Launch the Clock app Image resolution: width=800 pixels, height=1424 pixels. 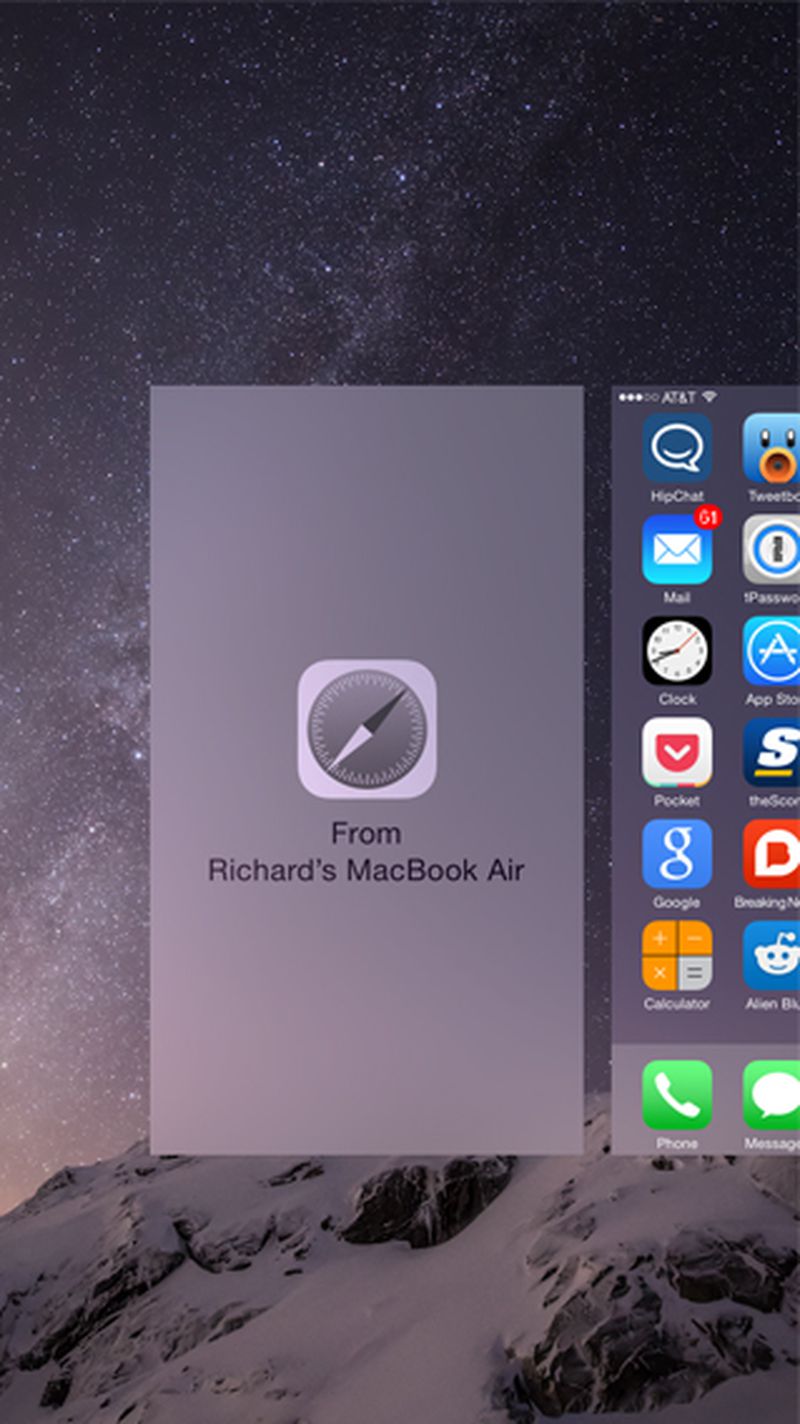[x=677, y=651]
